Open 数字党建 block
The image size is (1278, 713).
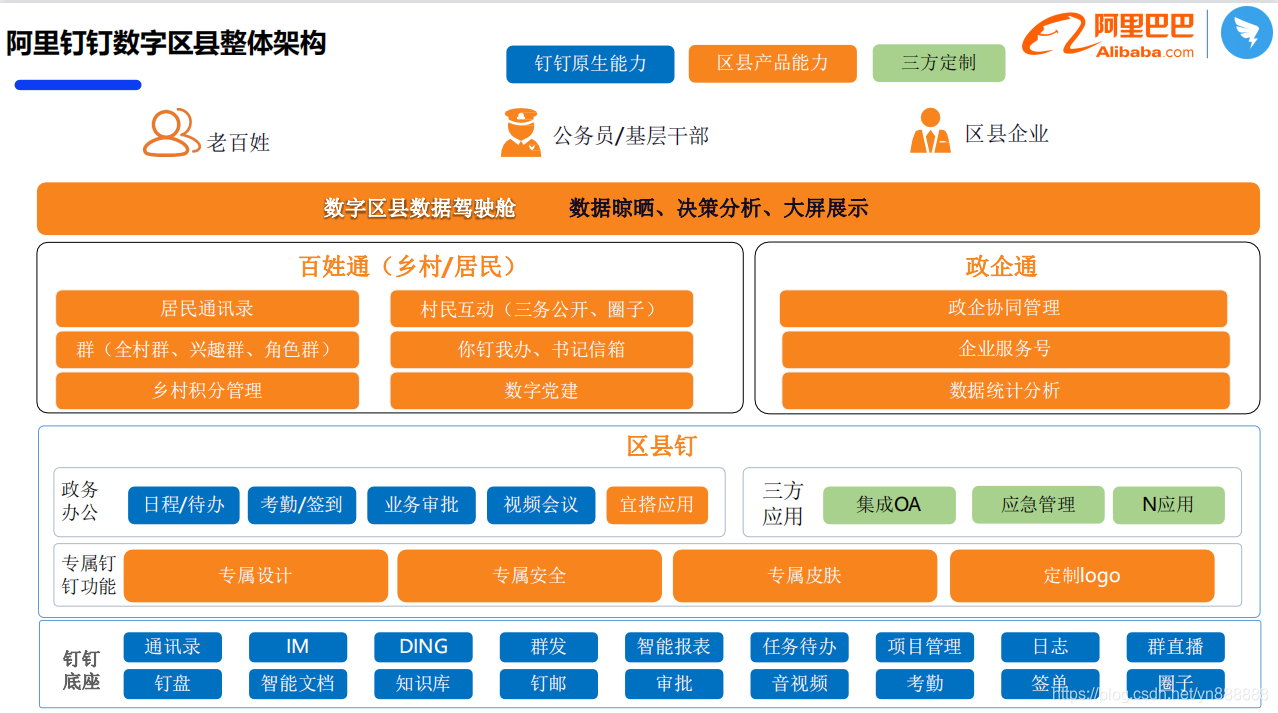(541, 391)
